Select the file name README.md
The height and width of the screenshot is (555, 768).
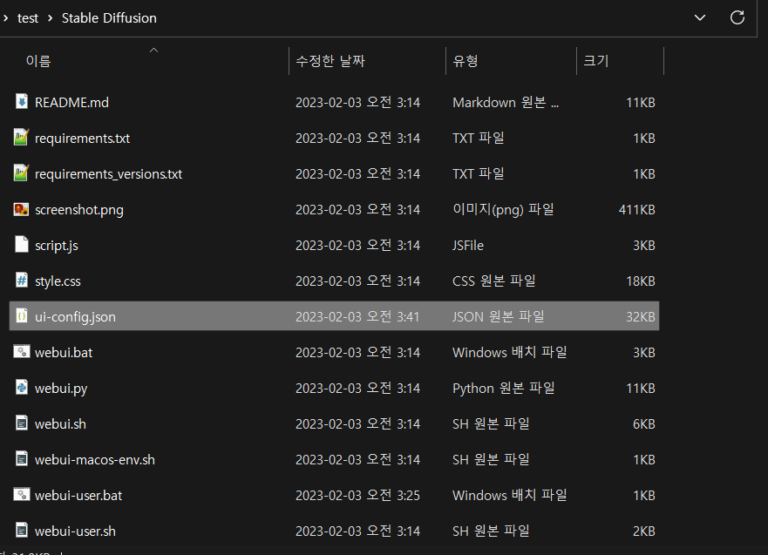point(72,102)
